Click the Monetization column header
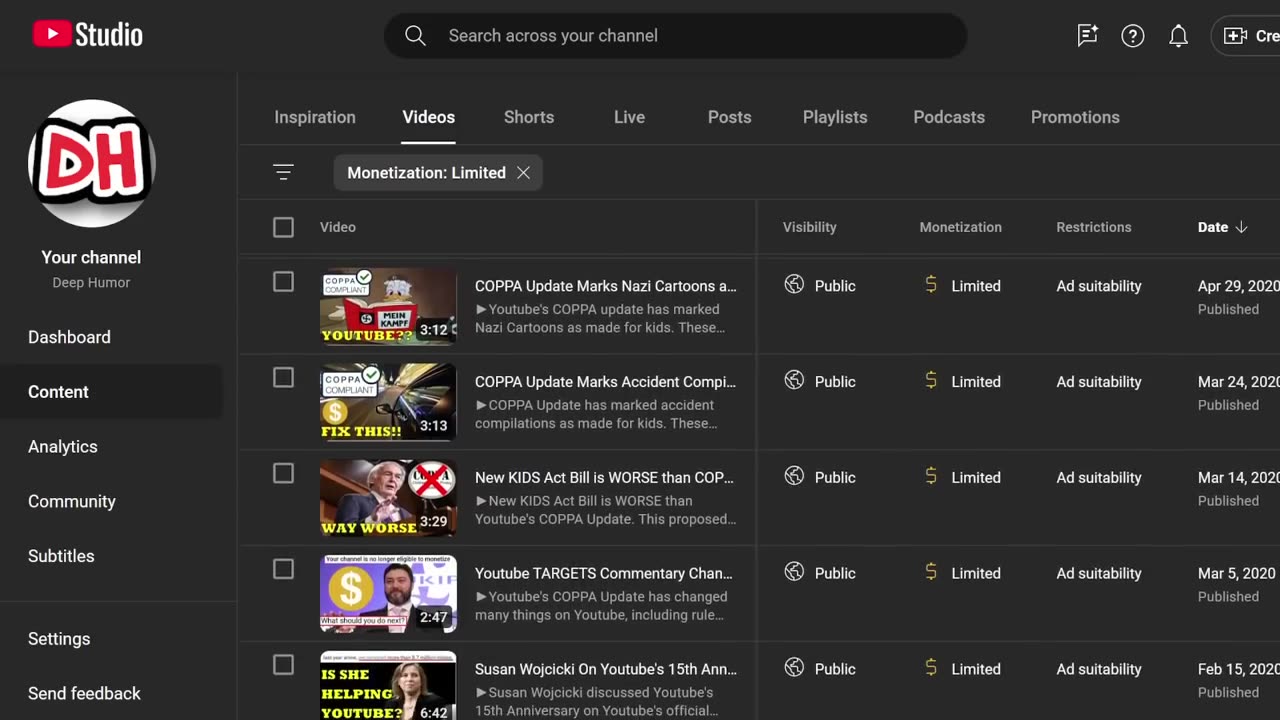The height and width of the screenshot is (720, 1280). [960, 227]
